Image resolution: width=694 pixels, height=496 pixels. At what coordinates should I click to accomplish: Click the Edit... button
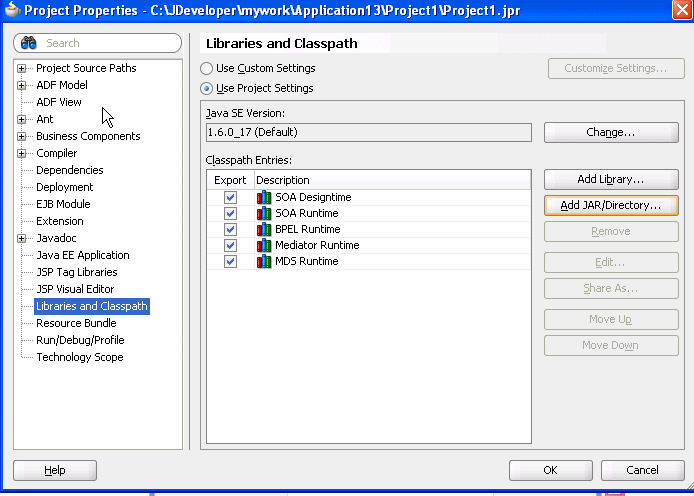click(x=611, y=262)
